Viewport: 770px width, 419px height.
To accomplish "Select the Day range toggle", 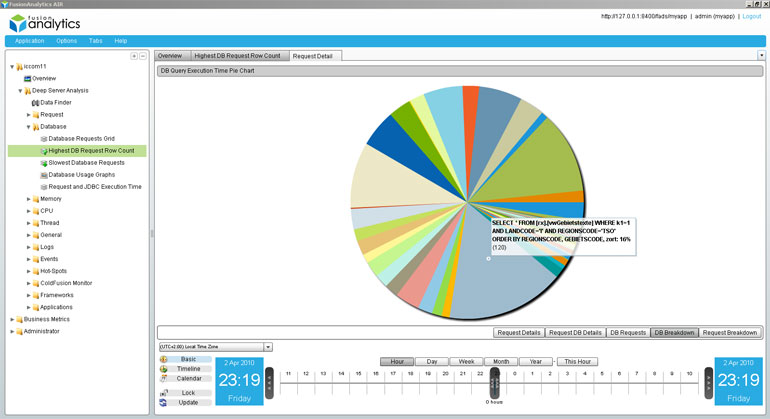I will (432, 362).
